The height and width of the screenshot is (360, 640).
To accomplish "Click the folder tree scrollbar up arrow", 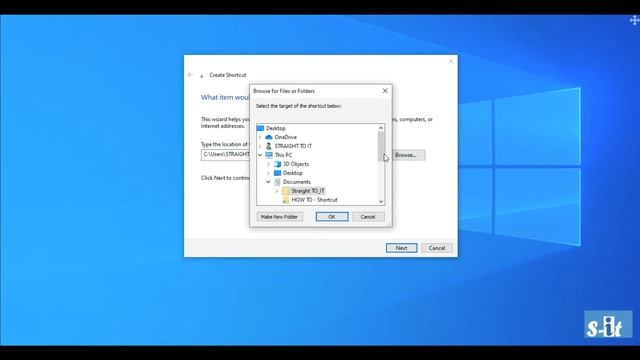I will 380,128.
